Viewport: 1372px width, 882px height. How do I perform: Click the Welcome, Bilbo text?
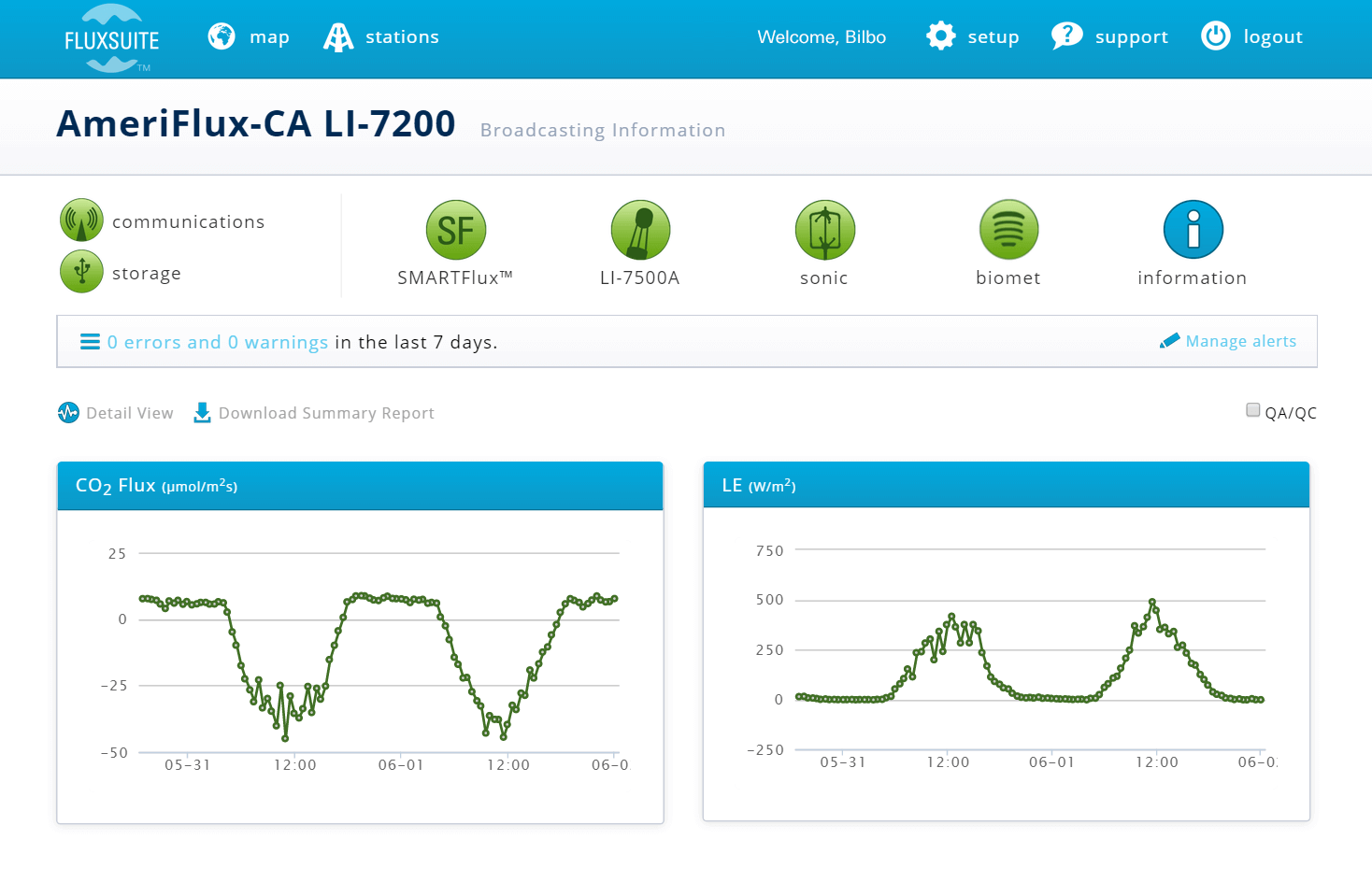822,37
